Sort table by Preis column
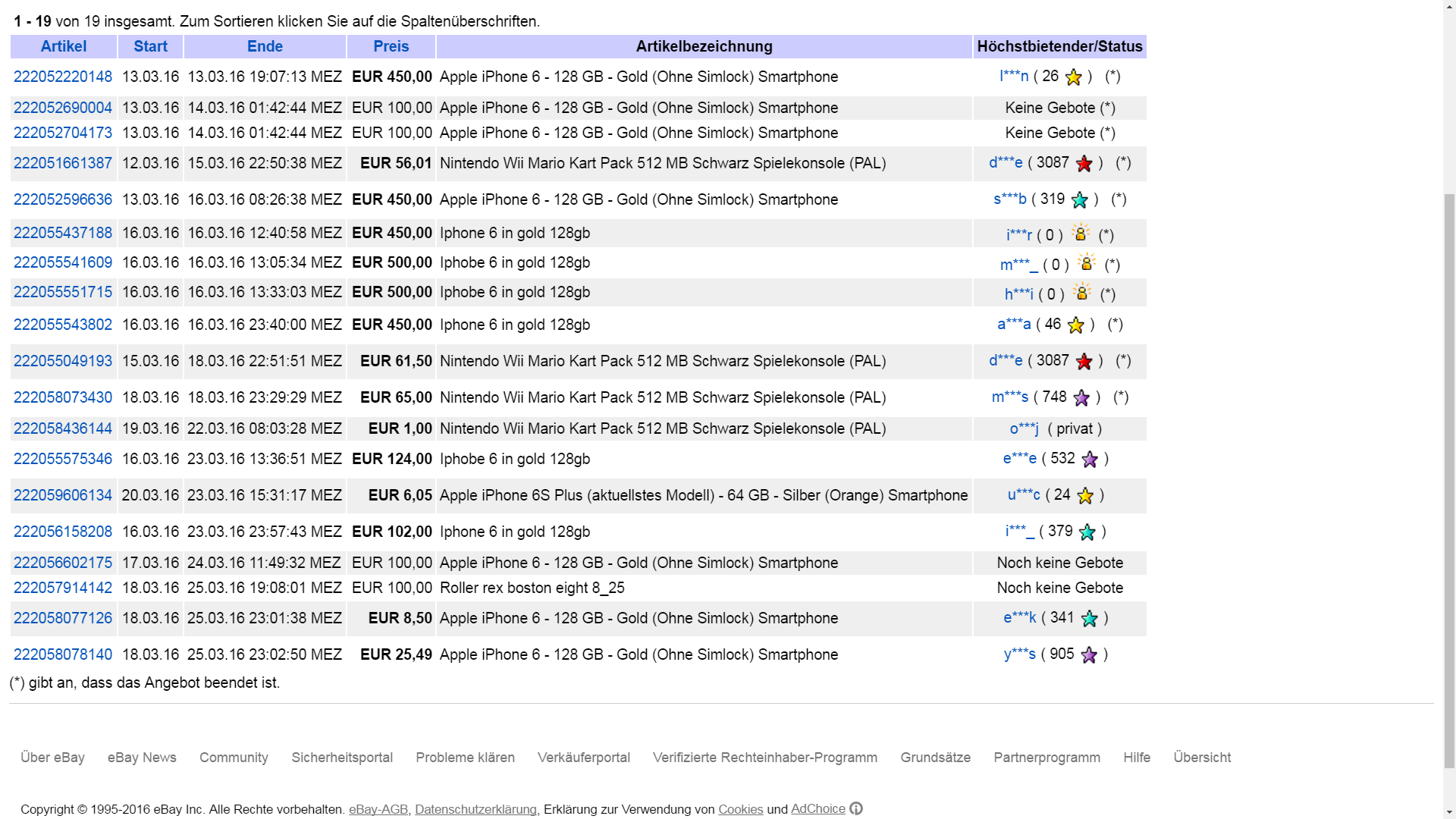The height and width of the screenshot is (819, 1456). [391, 46]
